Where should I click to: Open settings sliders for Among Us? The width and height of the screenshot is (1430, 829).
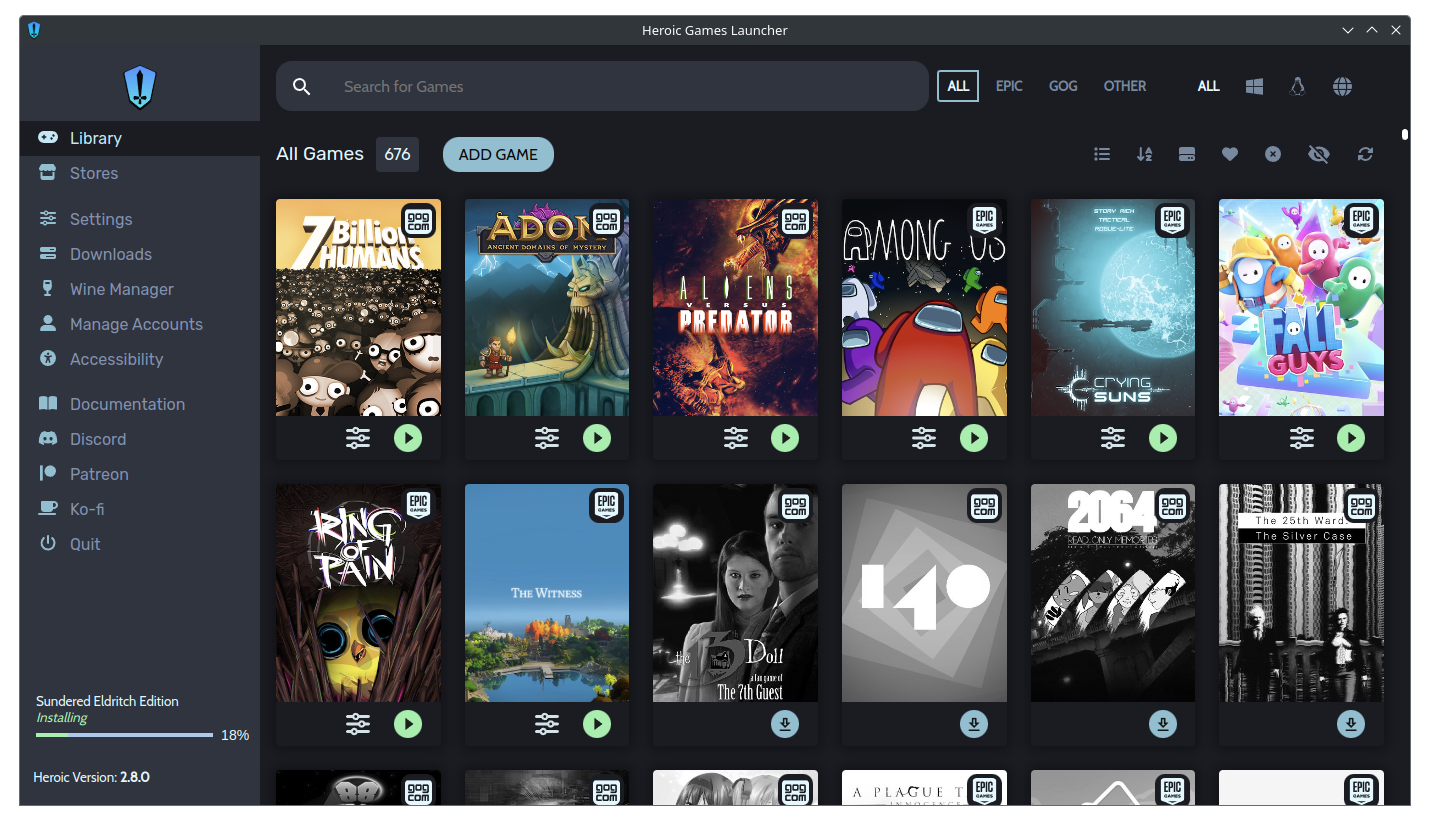pos(924,438)
